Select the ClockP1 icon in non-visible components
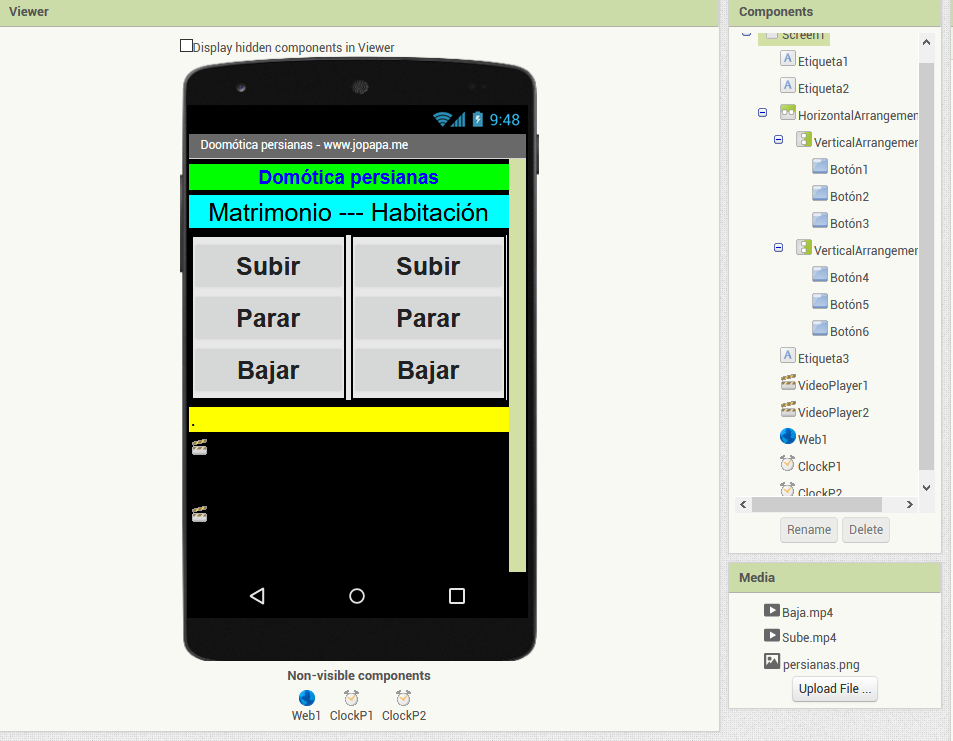The height and width of the screenshot is (741, 953). click(x=351, y=698)
